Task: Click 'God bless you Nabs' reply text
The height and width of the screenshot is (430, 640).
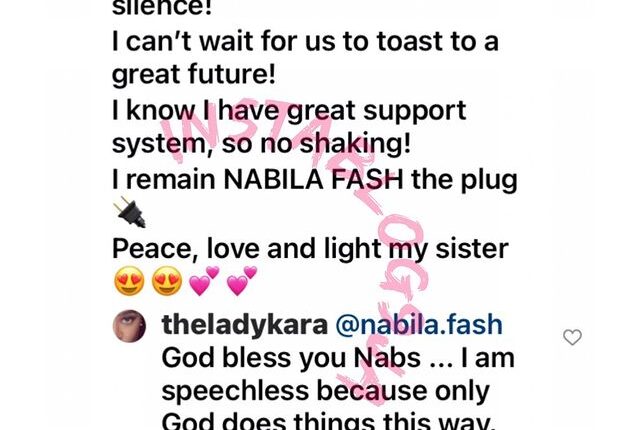Action: (x=338, y=358)
